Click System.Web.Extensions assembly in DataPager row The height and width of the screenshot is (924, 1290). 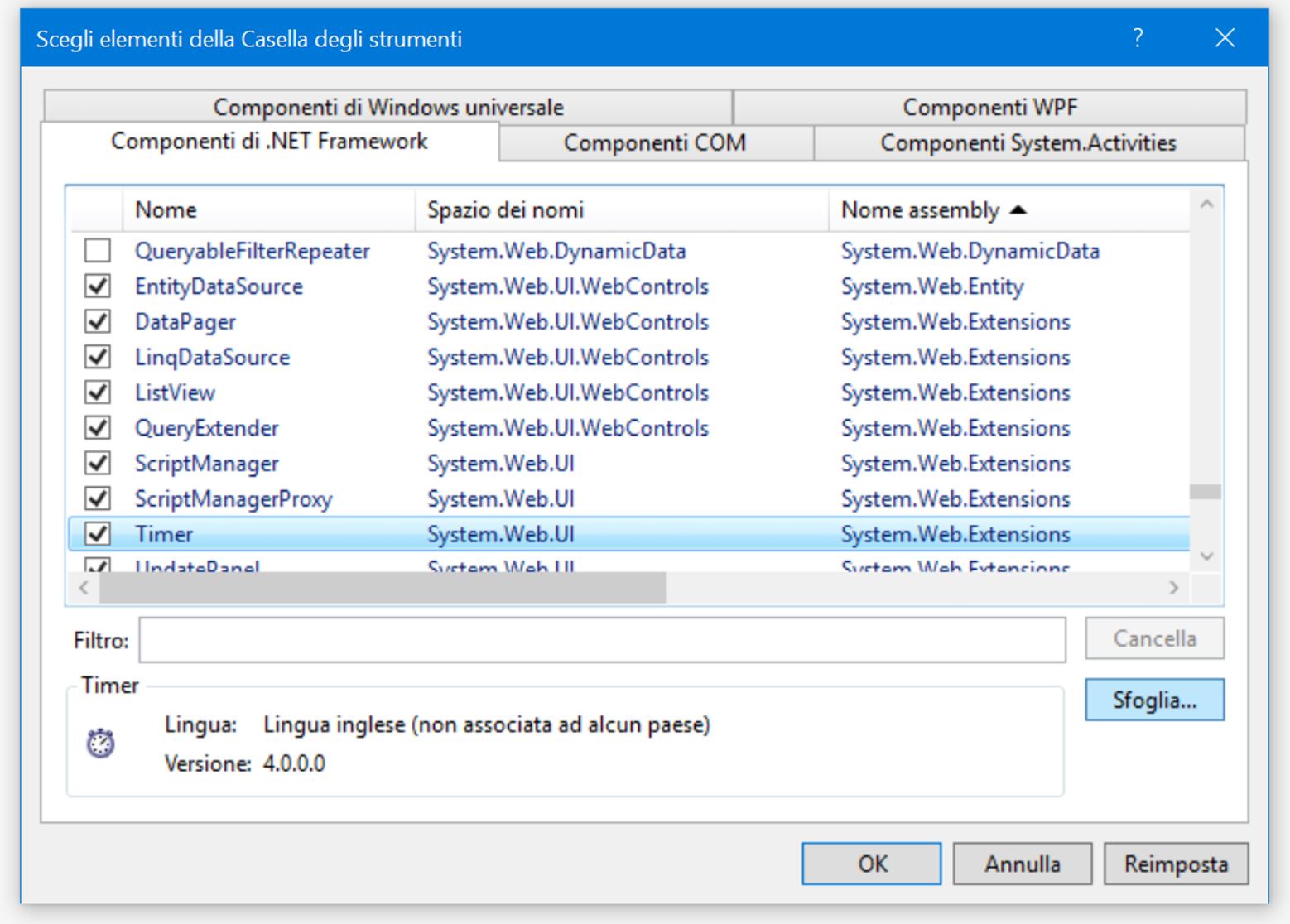pos(955,322)
